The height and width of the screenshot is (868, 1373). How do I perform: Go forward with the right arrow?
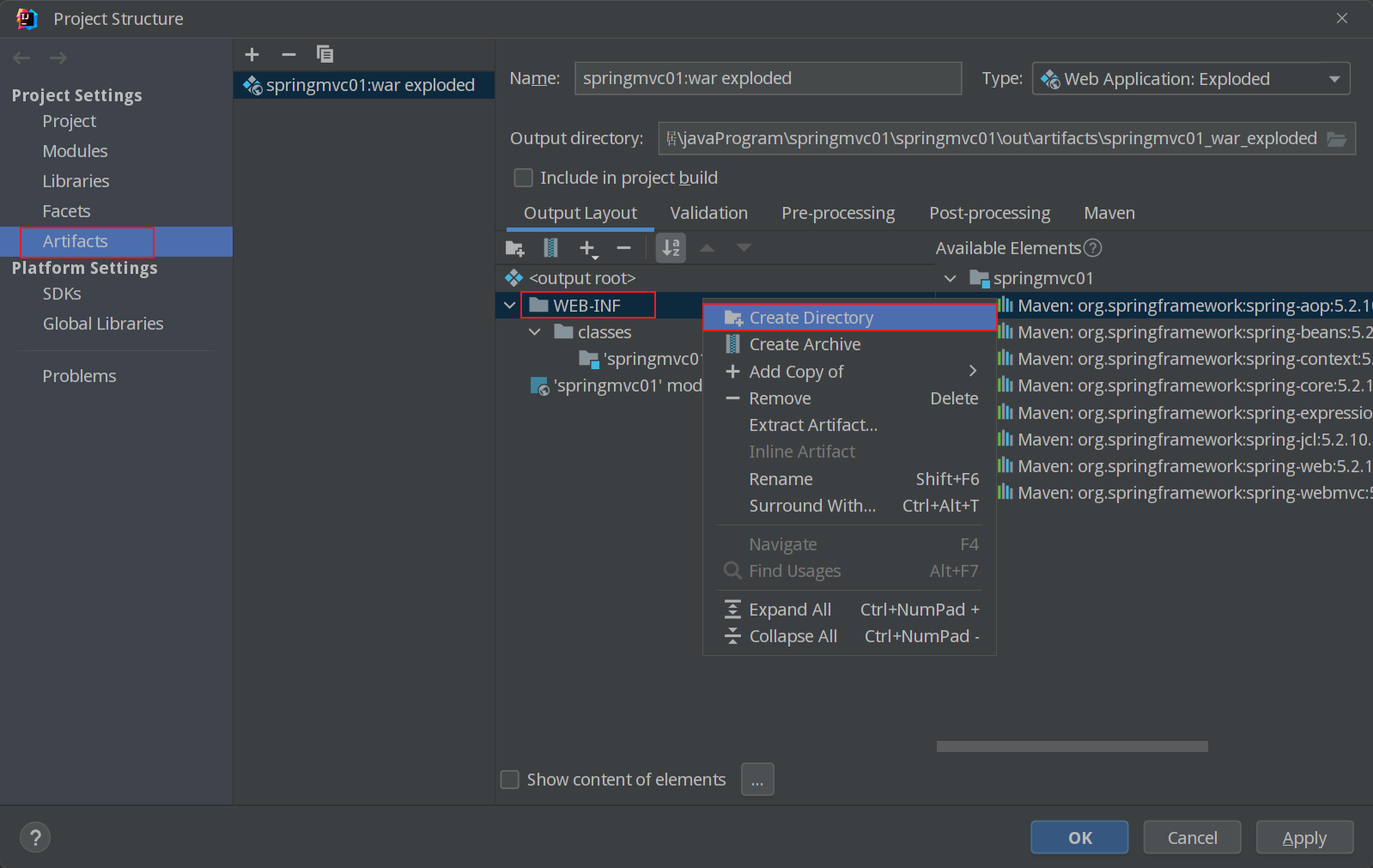pyautogui.click(x=58, y=58)
